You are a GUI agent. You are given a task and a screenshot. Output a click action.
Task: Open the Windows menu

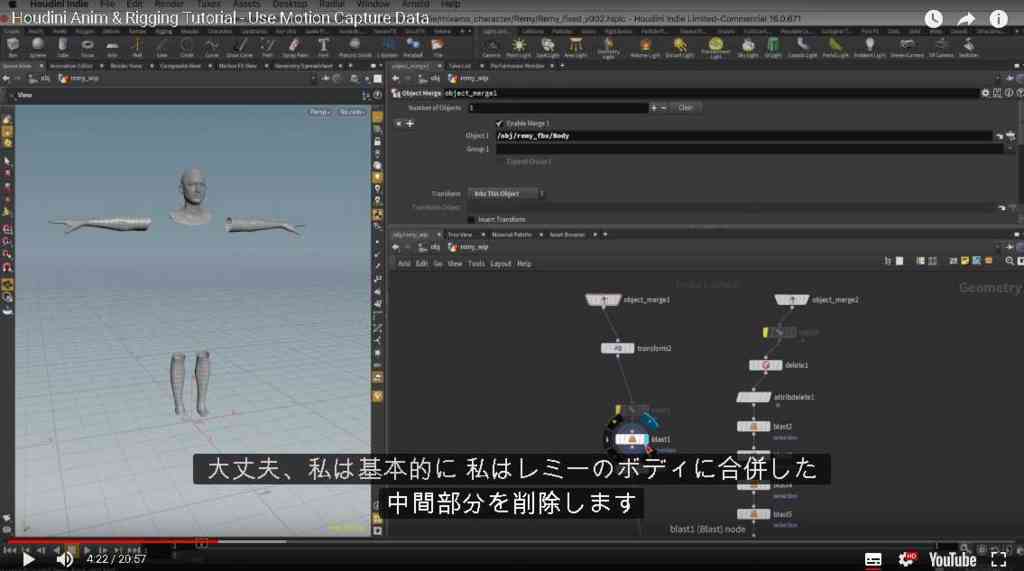373,4
